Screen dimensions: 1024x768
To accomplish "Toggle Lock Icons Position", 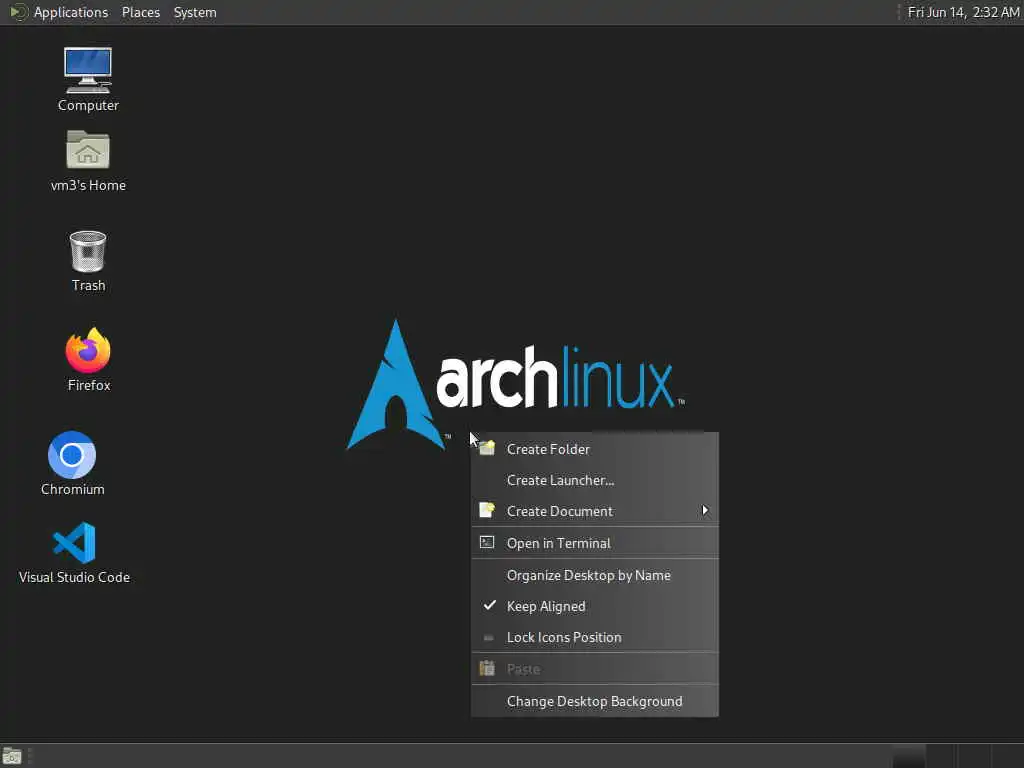I will coord(594,637).
